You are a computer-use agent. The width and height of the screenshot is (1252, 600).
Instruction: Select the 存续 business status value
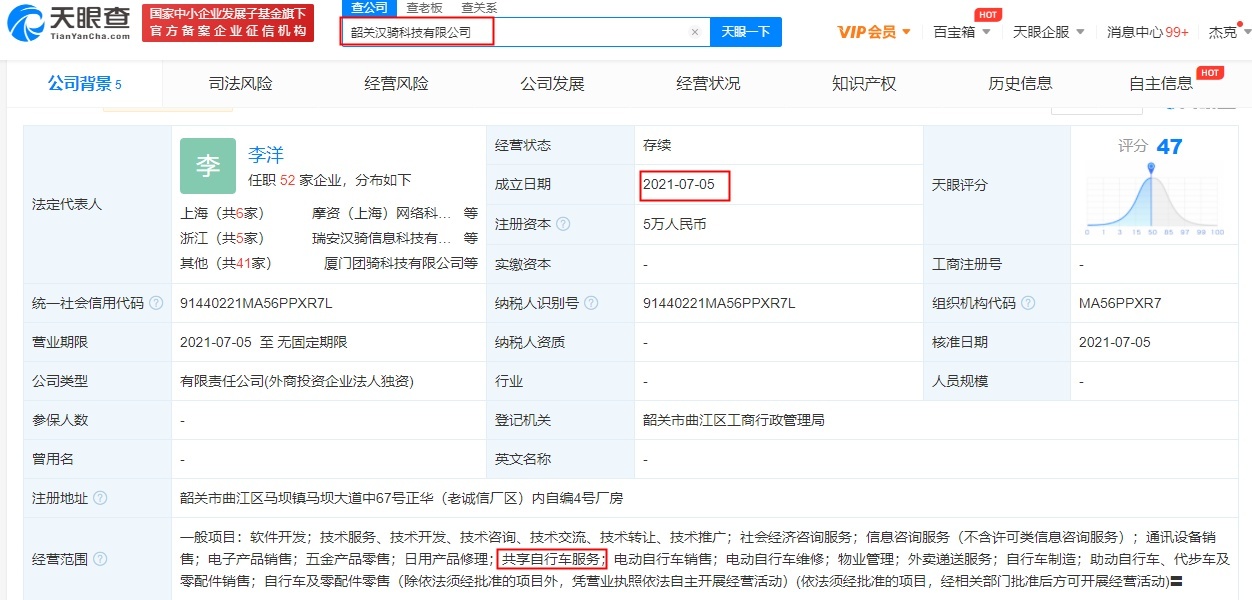[x=657, y=145]
